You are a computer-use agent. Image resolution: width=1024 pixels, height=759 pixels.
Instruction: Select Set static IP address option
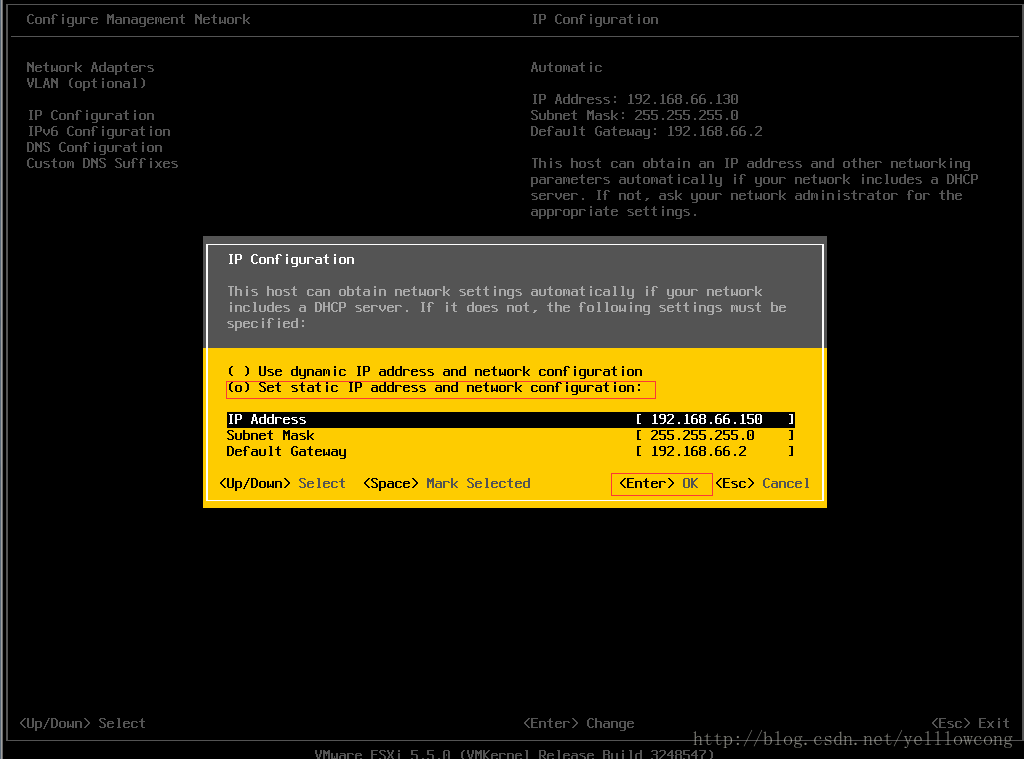(x=435, y=388)
